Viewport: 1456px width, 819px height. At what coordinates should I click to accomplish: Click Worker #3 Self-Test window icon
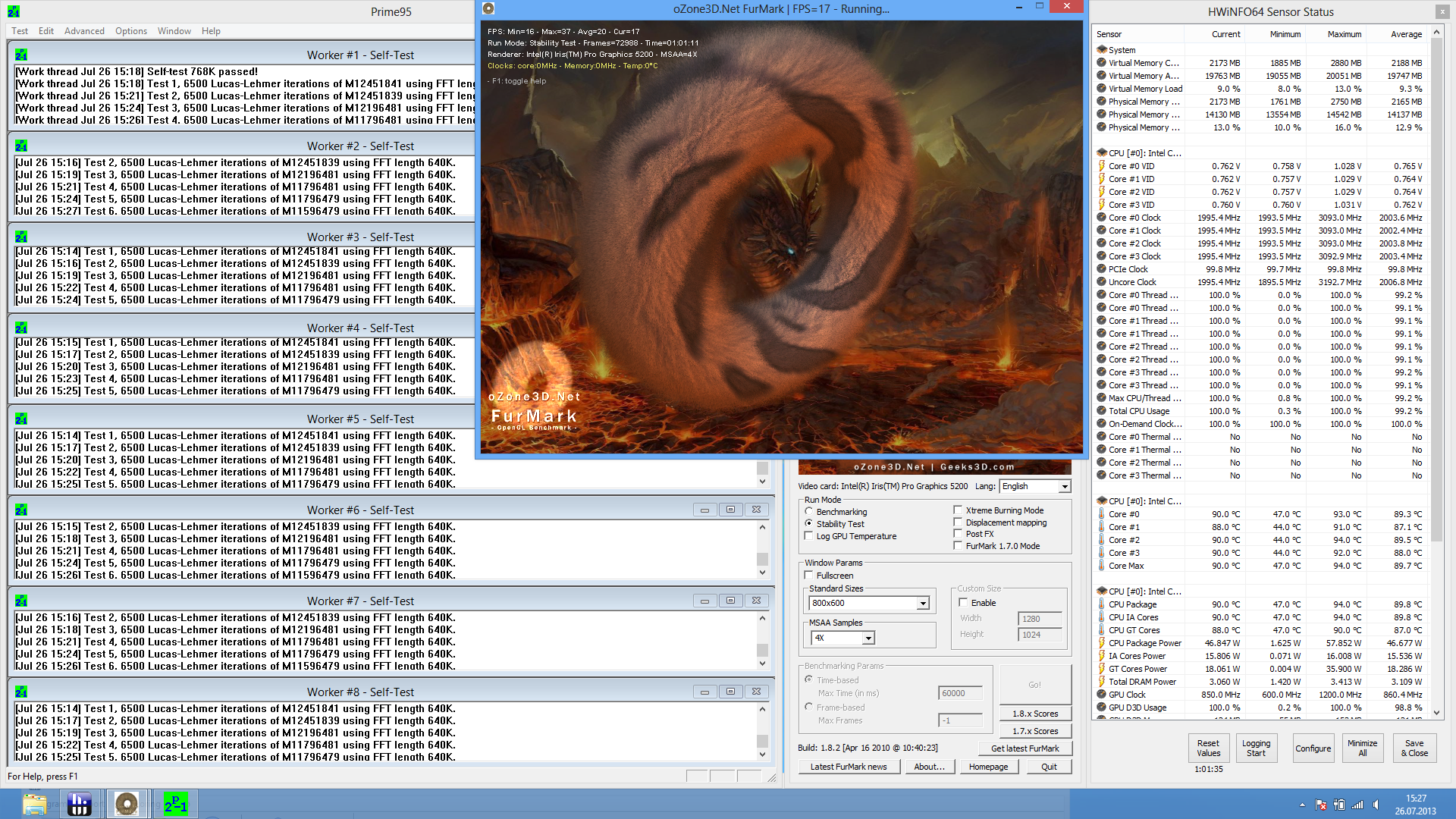tap(21, 237)
